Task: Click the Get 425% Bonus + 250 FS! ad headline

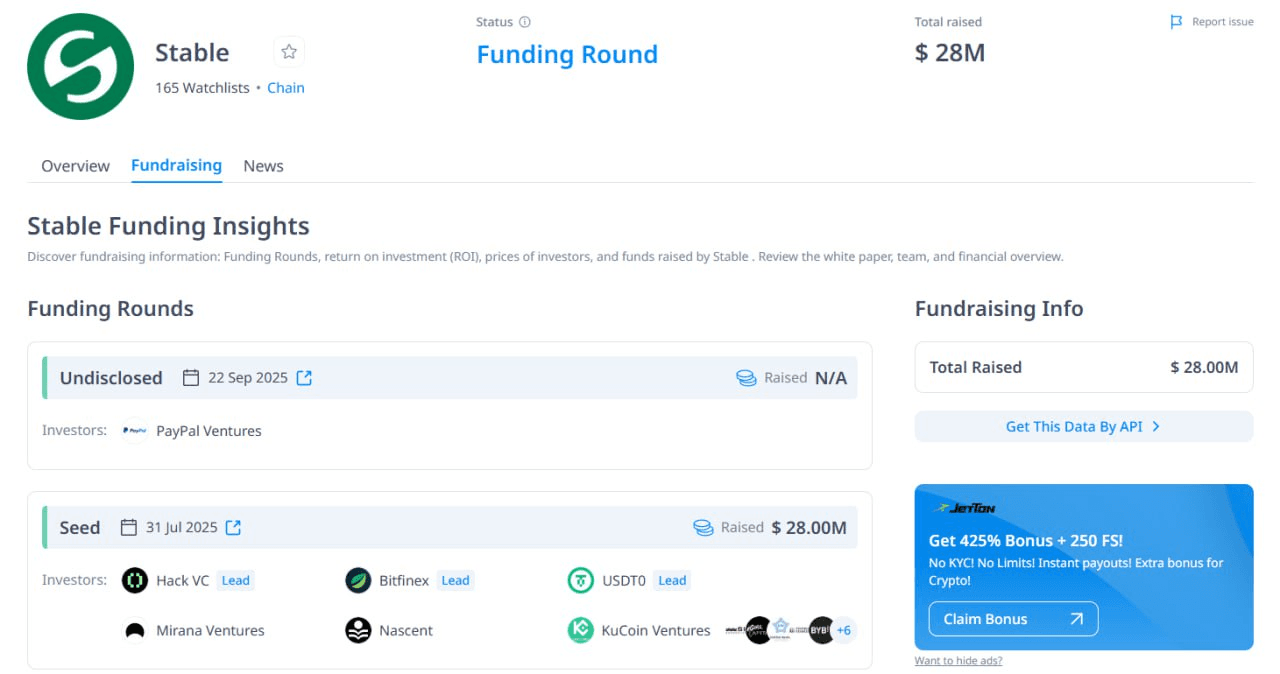Action: pos(1026,541)
